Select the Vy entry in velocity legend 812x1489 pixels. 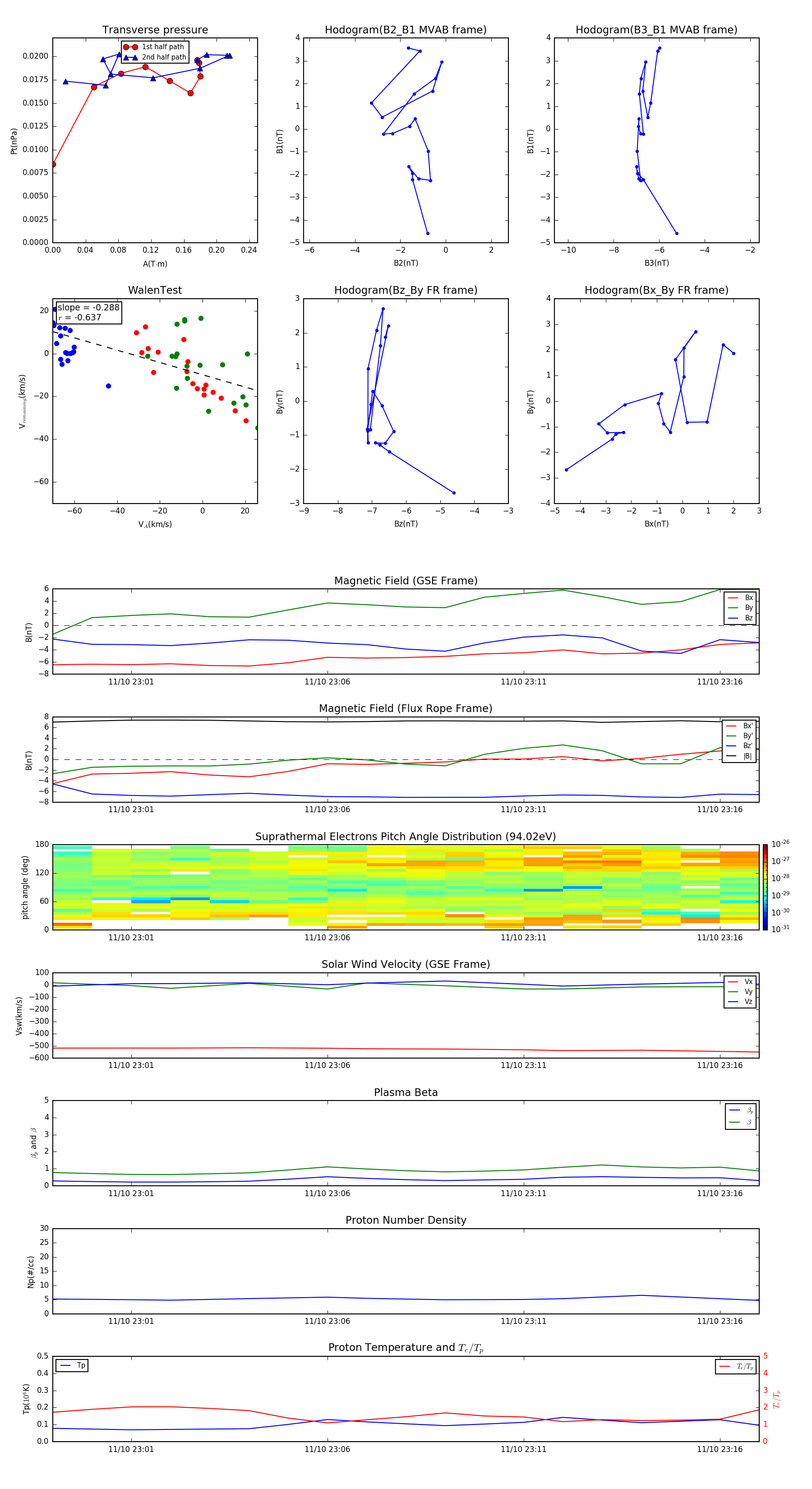click(x=740, y=992)
